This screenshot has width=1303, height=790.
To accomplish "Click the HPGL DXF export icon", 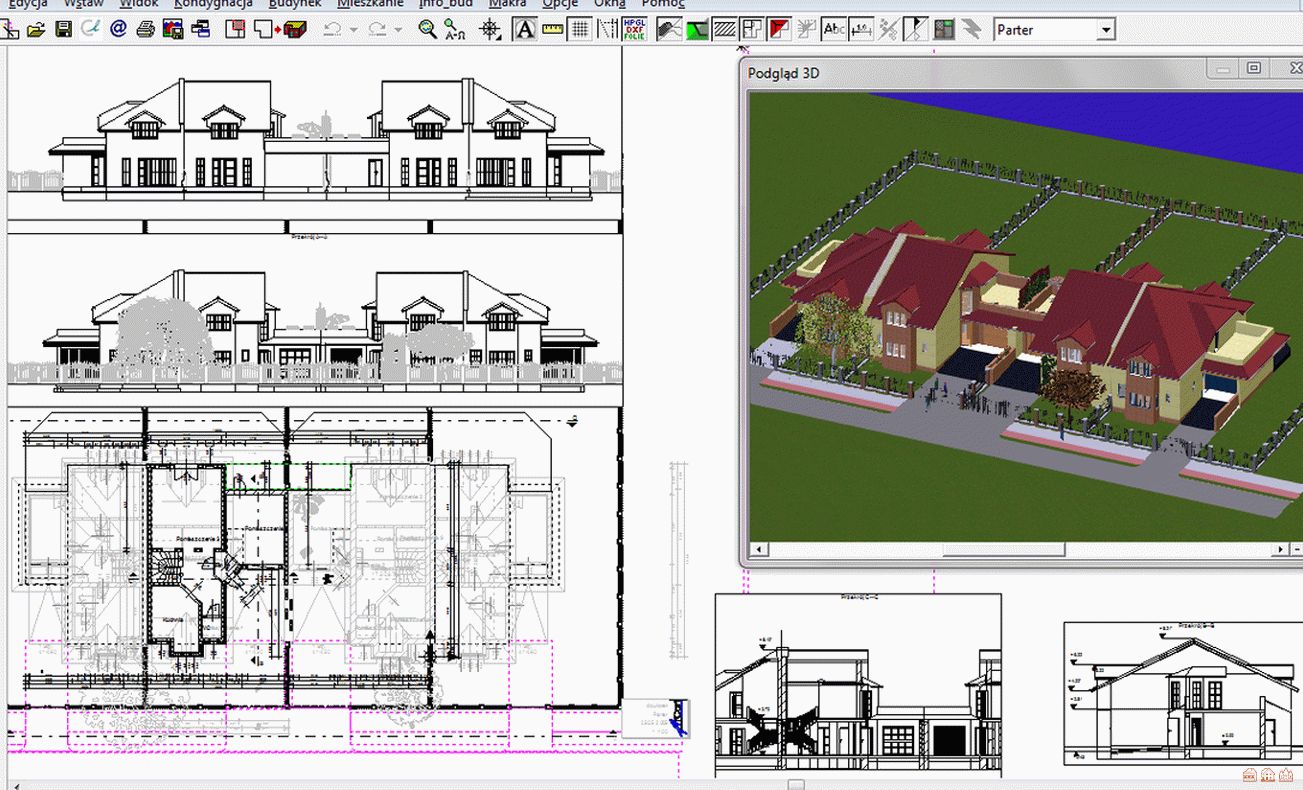I will click(634, 29).
